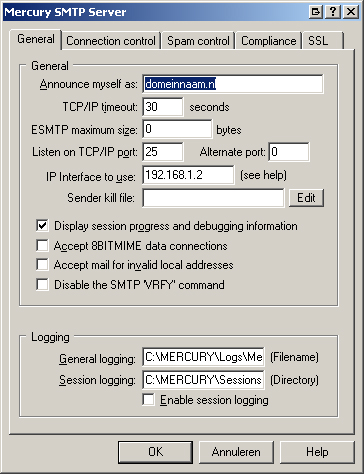Click the IP Interface to use field
Viewport: 364px width, 474px height.
(x=188, y=175)
